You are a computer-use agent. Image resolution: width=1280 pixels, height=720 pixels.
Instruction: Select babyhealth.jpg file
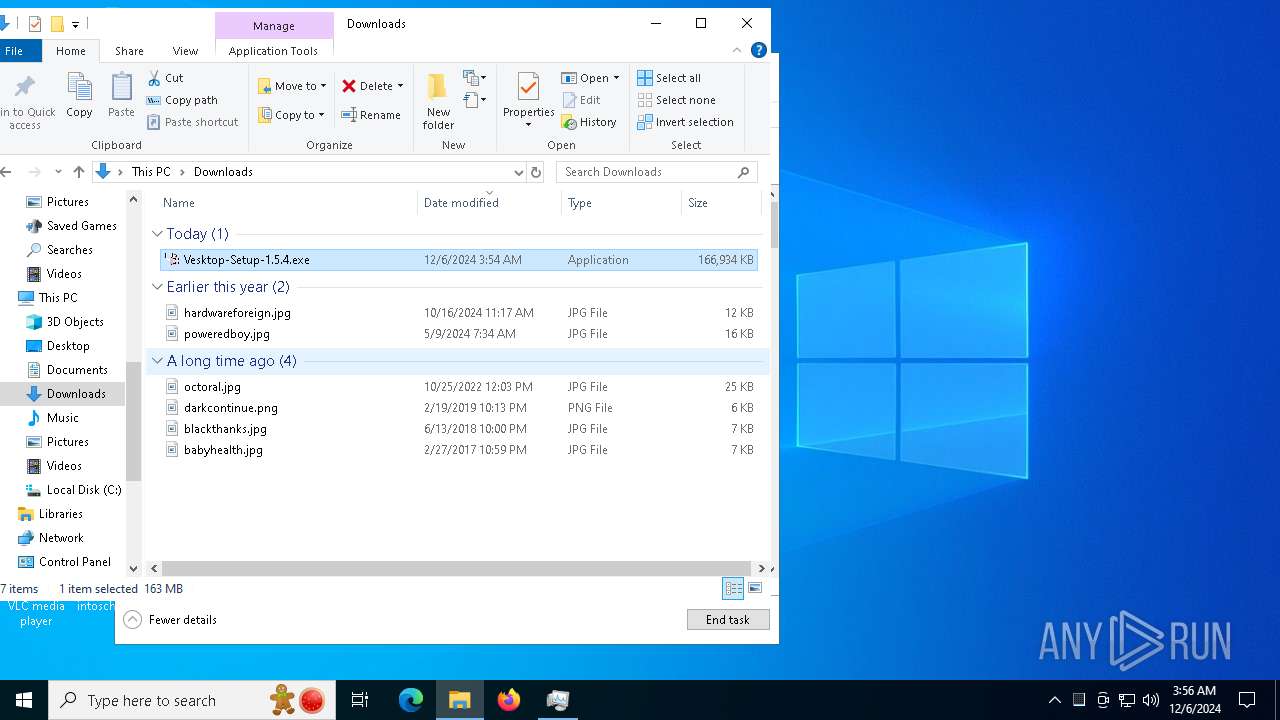pyautogui.click(x=459, y=450)
